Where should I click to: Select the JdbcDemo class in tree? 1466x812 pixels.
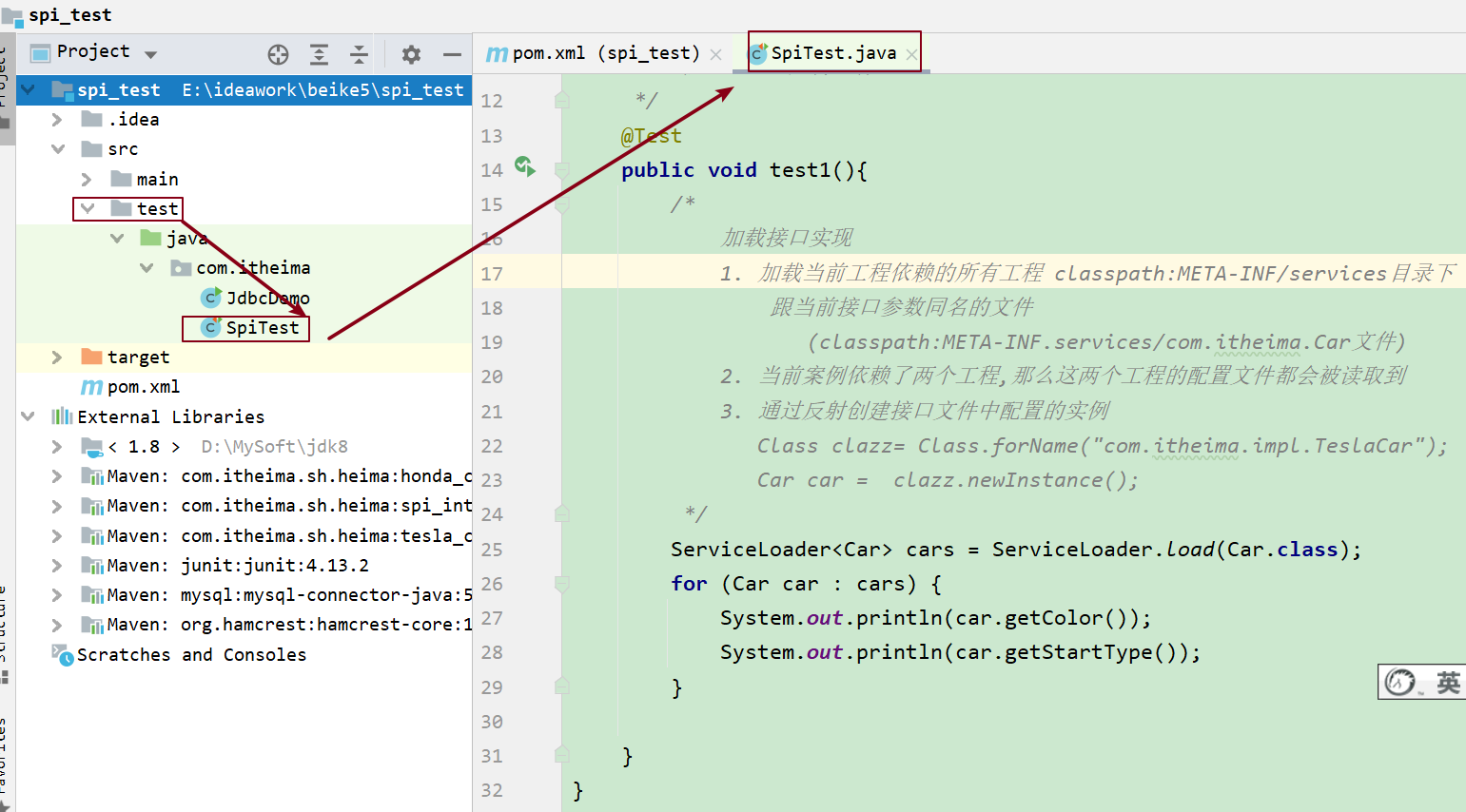pos(267,299)
